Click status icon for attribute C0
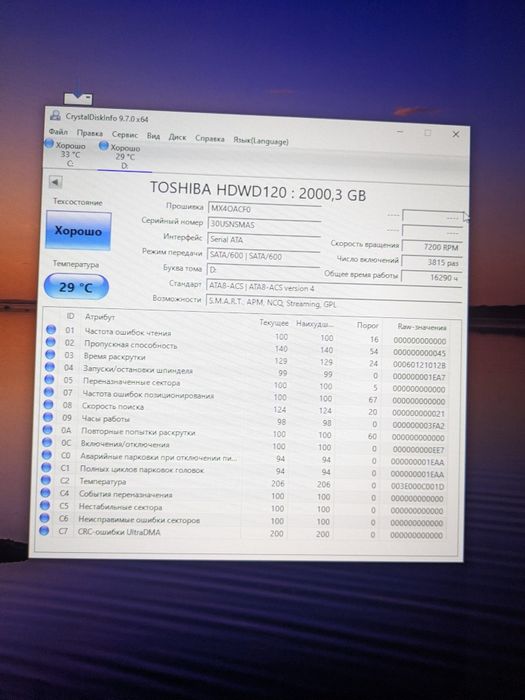 (46, 454)
